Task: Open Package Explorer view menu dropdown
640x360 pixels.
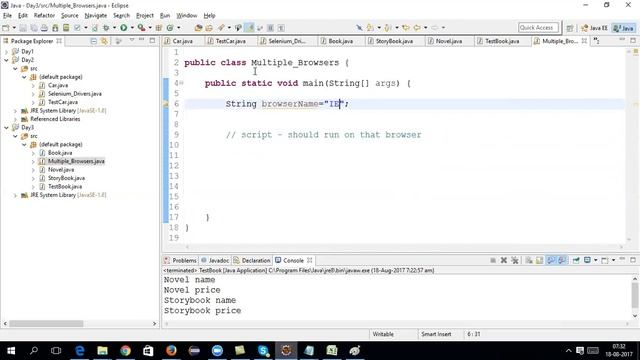Action: click(x=132, y=40)
